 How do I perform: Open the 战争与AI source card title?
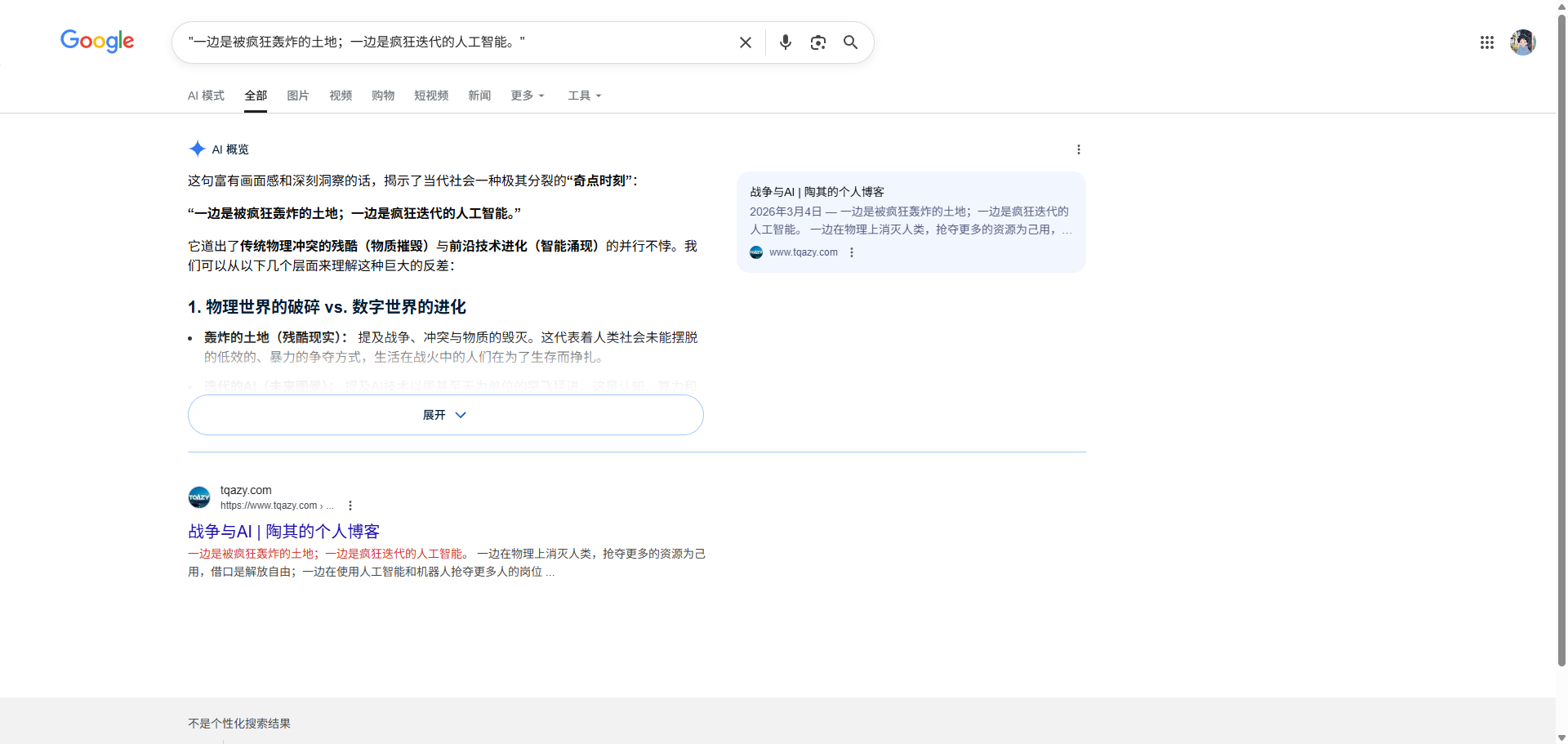tap(817, 192)
